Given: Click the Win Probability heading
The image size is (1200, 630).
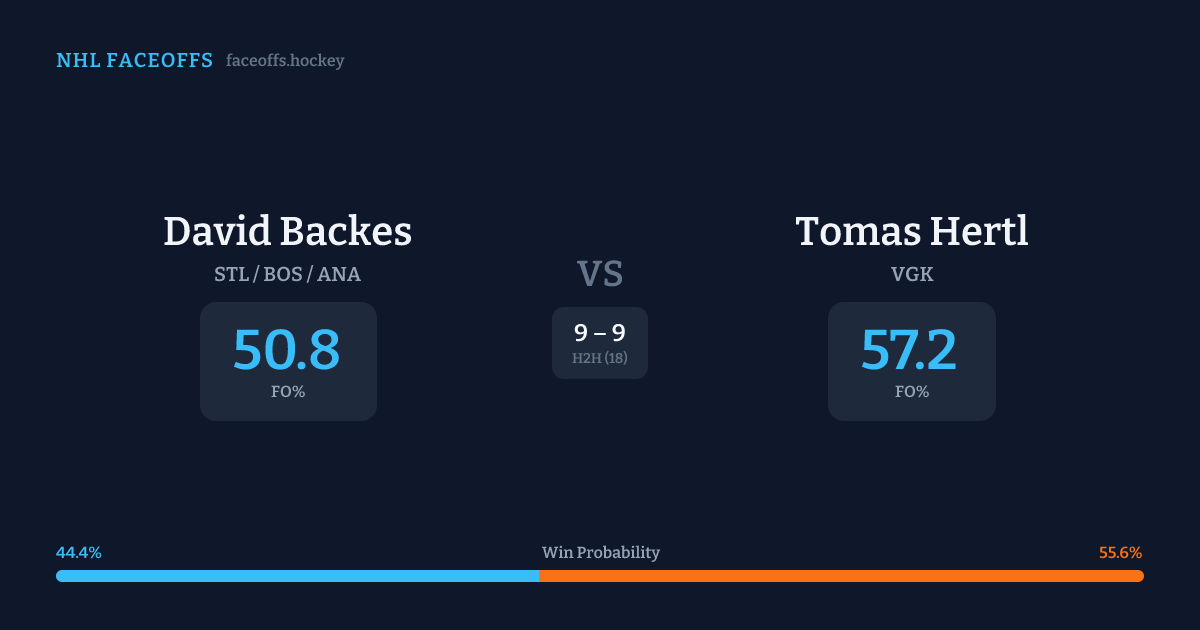Looking at the screenshot, I should click(x=600, y=553).
